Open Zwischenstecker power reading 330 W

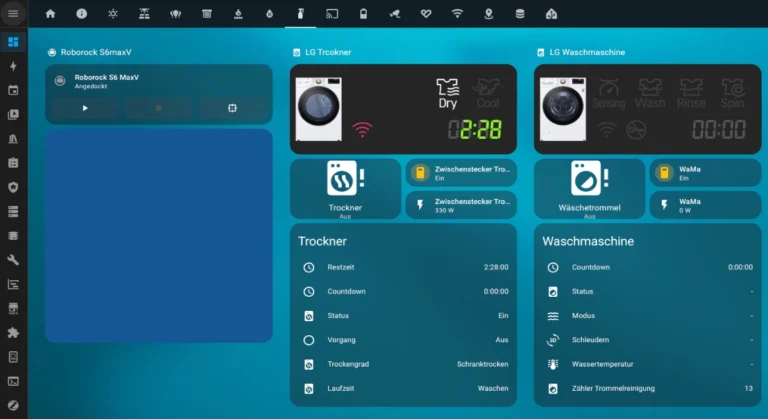point(461,205)
